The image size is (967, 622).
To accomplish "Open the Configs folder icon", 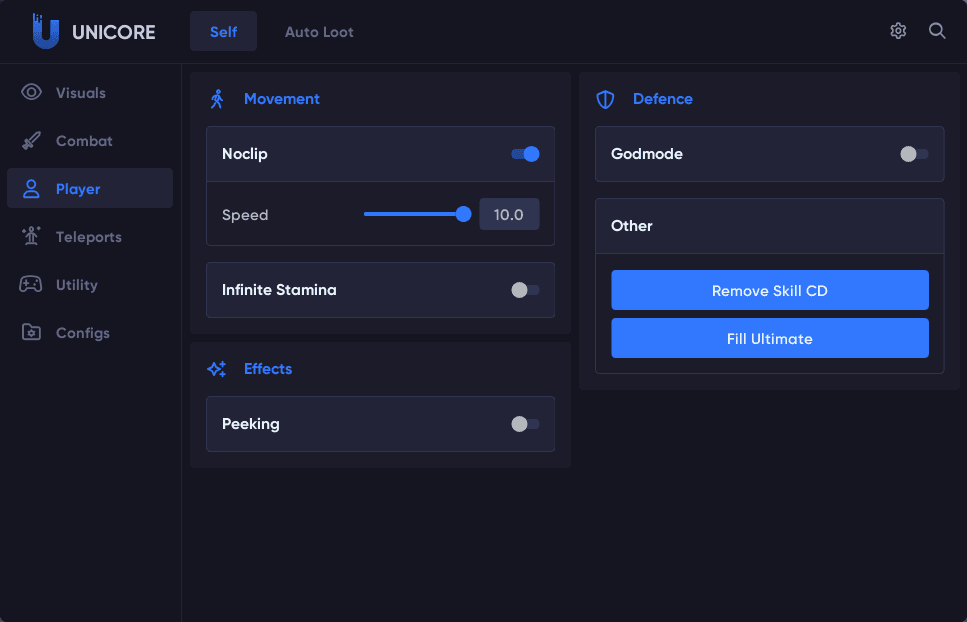I will point(31,333).
